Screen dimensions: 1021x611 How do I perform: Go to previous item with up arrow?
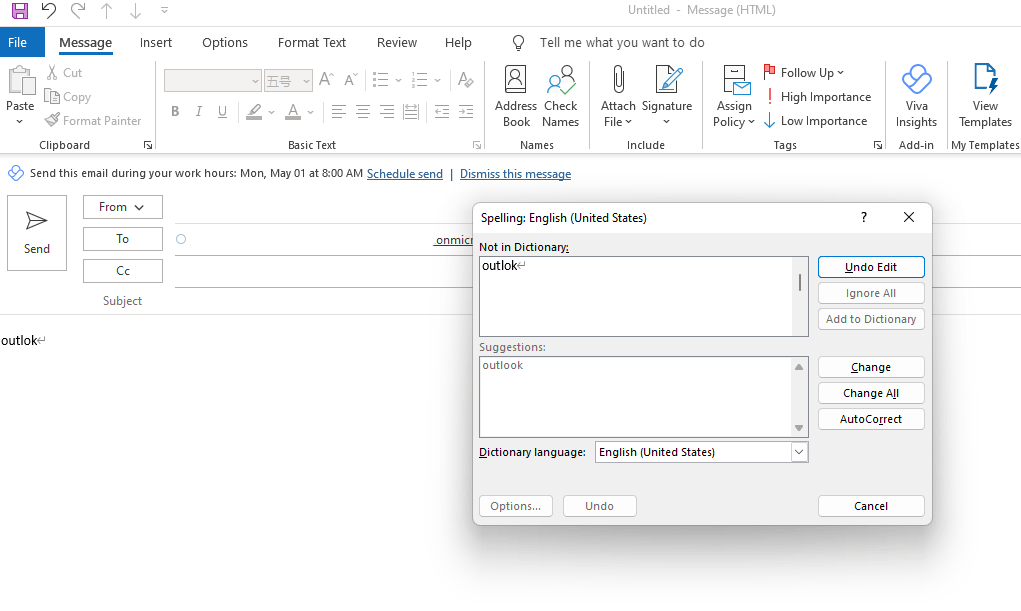point(107,10)
